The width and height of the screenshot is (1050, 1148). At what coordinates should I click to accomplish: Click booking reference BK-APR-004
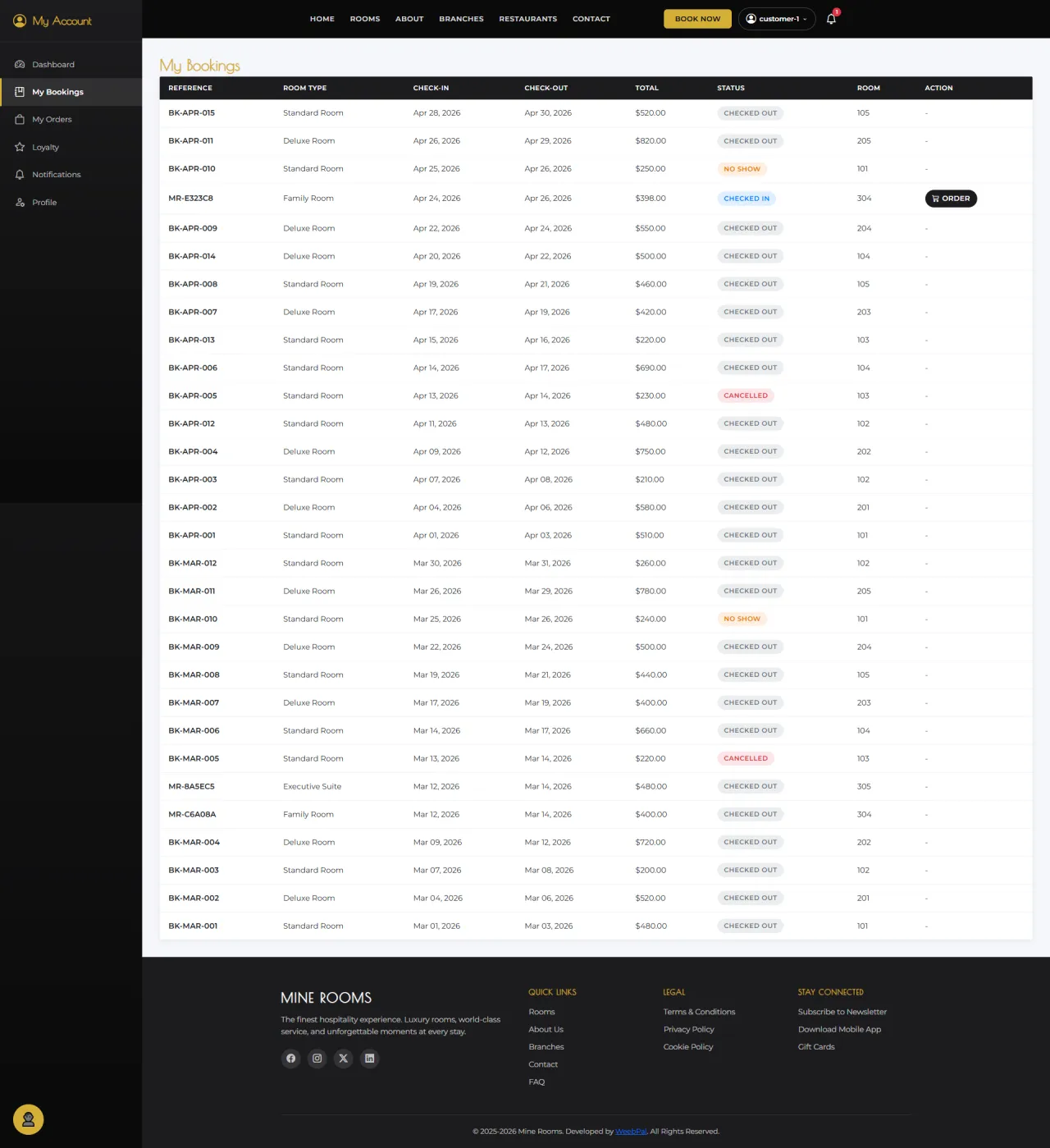point(193,451)
